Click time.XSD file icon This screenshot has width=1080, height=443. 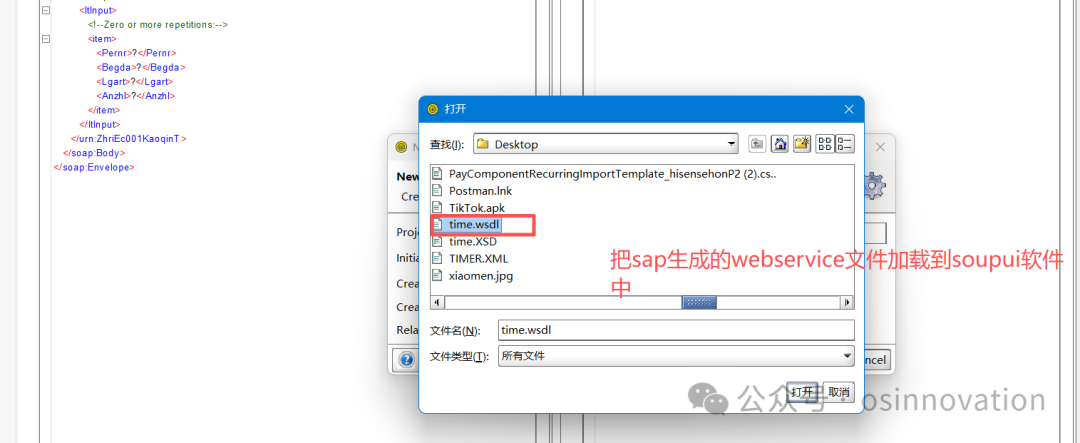[x=437, y=242]
